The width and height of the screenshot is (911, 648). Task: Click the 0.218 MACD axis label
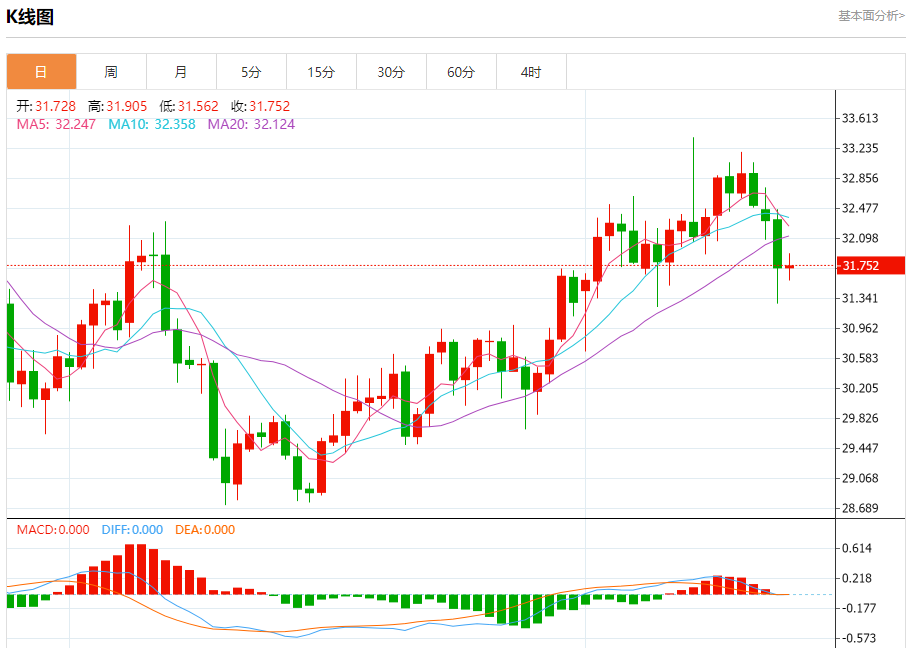point(857,578)
